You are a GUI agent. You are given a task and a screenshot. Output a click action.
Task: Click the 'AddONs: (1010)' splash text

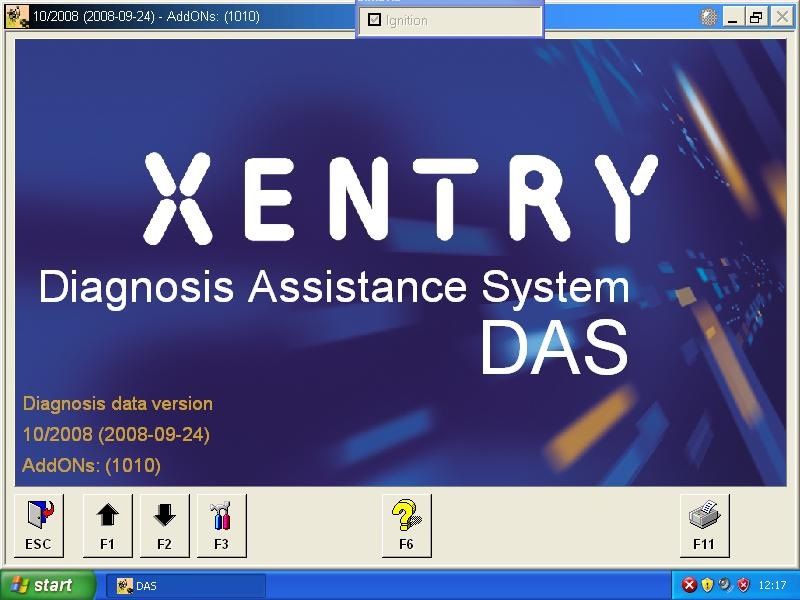click(91, 465)
